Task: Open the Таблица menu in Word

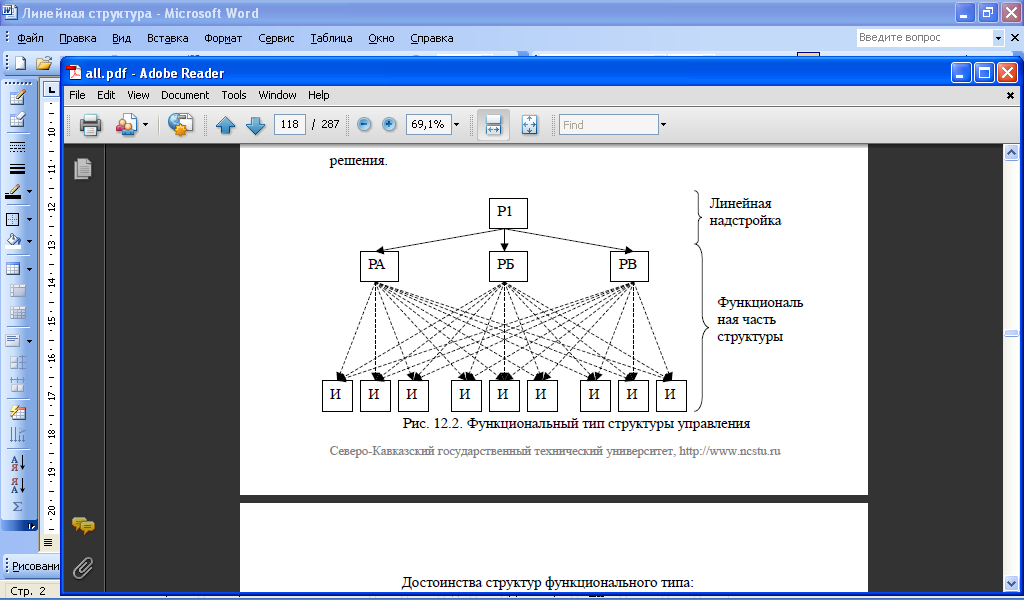Action: coord(331,39)
